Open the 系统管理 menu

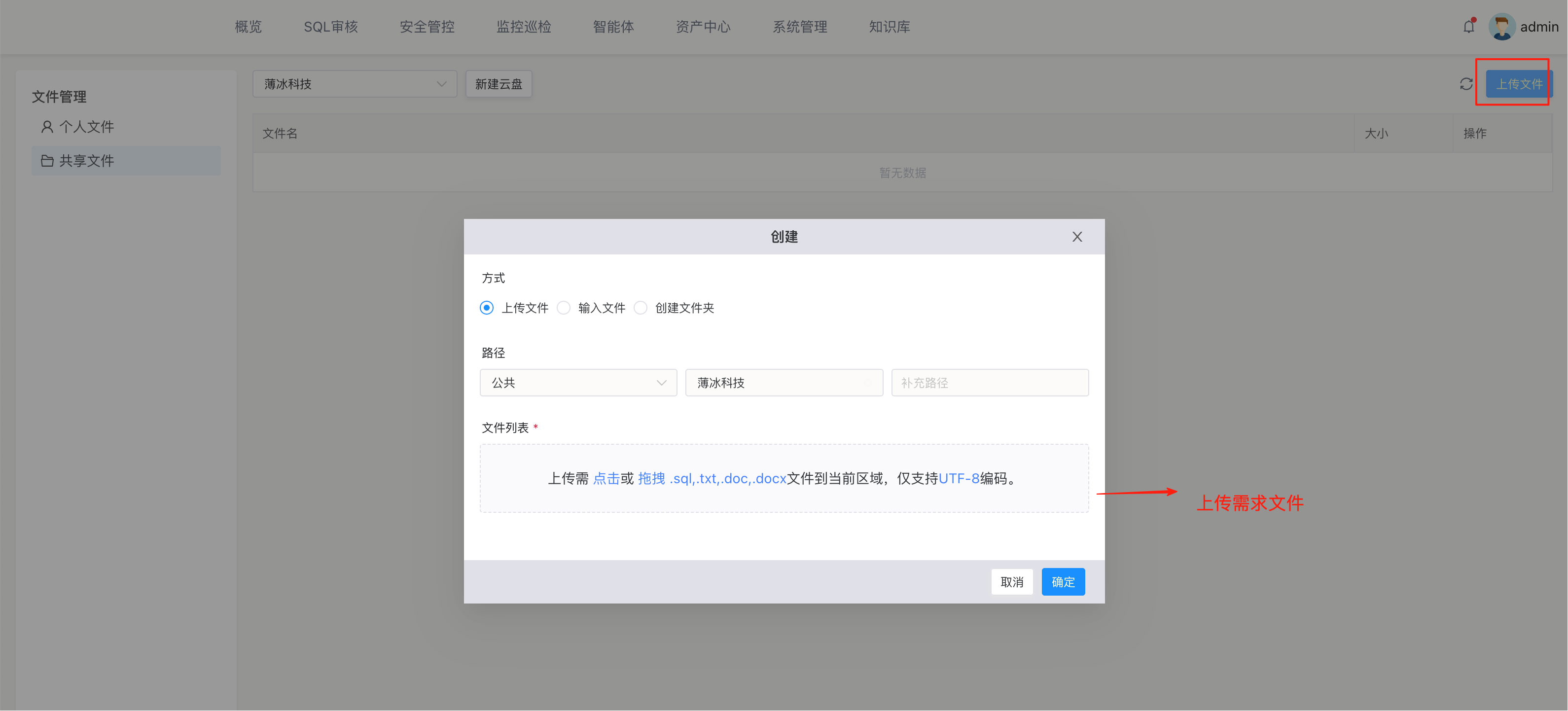click(799, 27)
